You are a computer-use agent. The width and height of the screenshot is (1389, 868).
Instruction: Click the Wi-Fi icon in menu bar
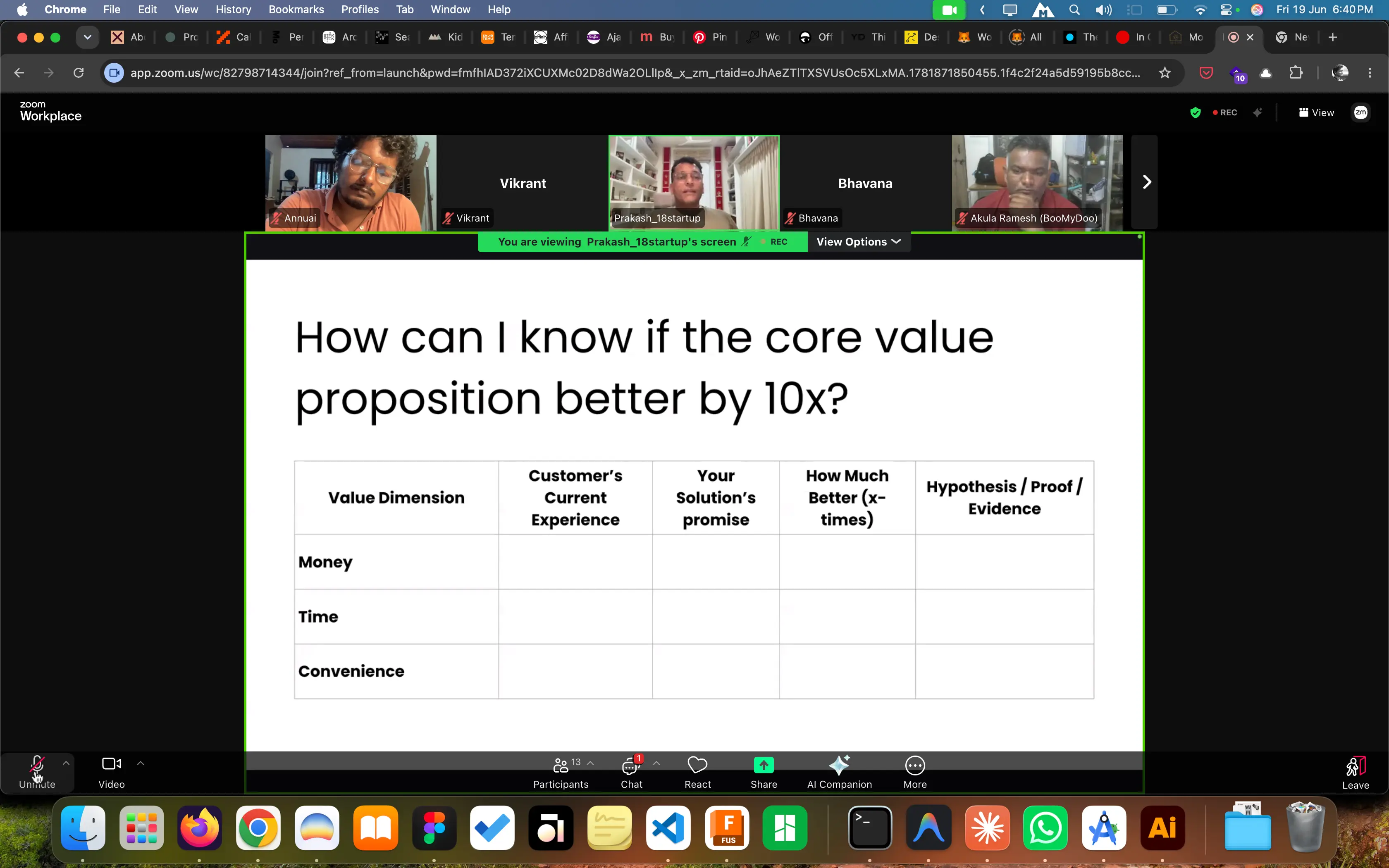coord(1200,9)
